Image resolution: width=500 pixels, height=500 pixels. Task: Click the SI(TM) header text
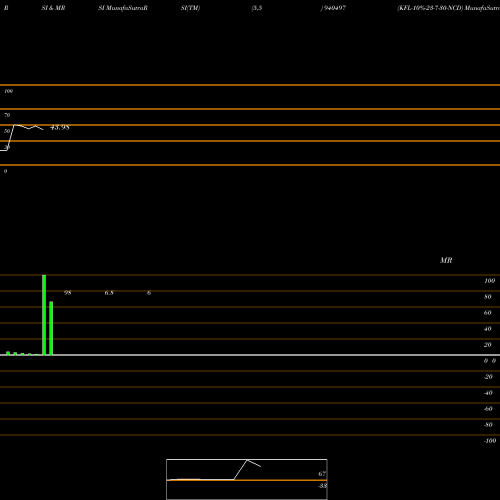pos(190,8)
